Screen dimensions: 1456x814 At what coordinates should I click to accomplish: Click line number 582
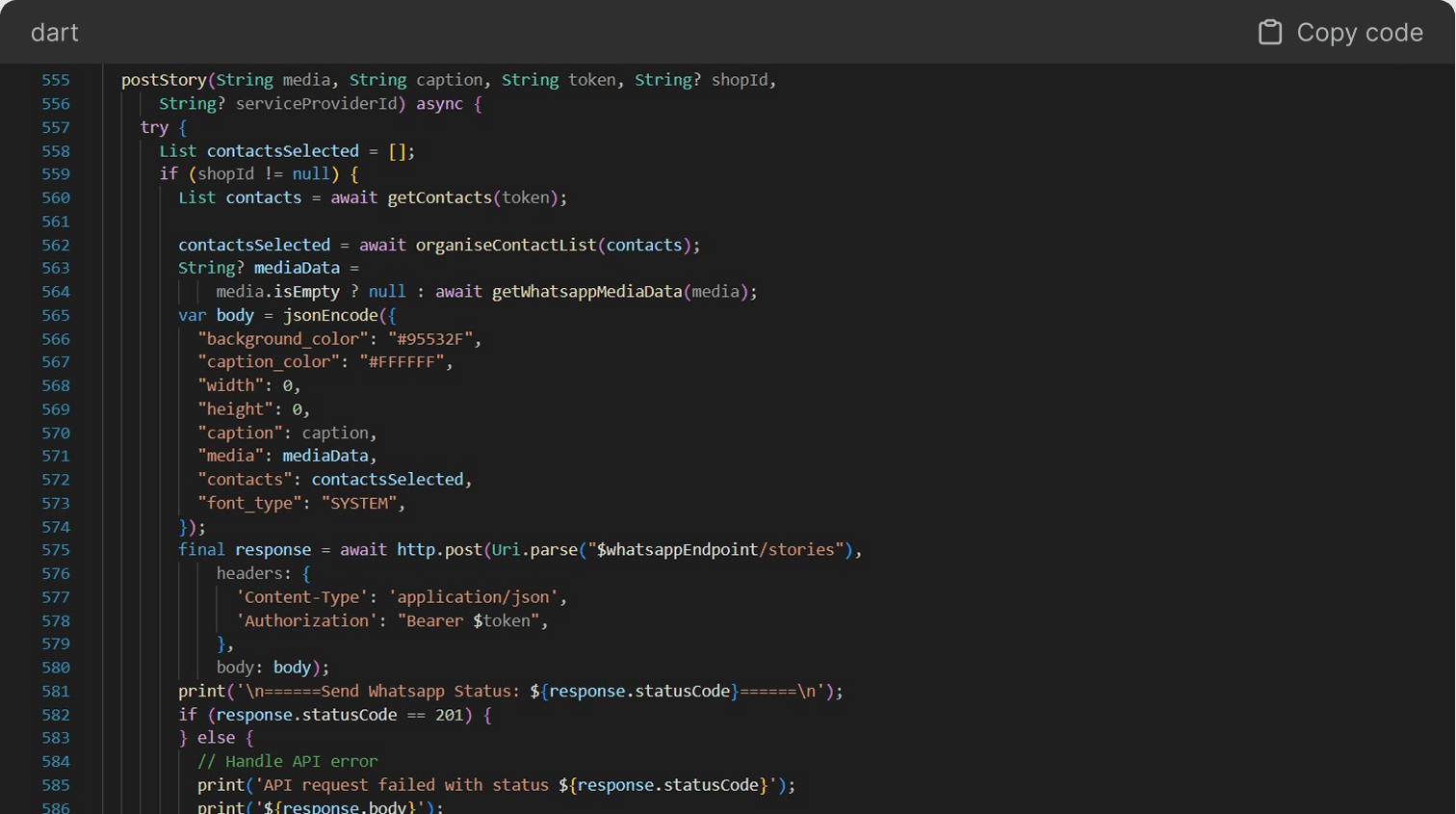point(56,715)
